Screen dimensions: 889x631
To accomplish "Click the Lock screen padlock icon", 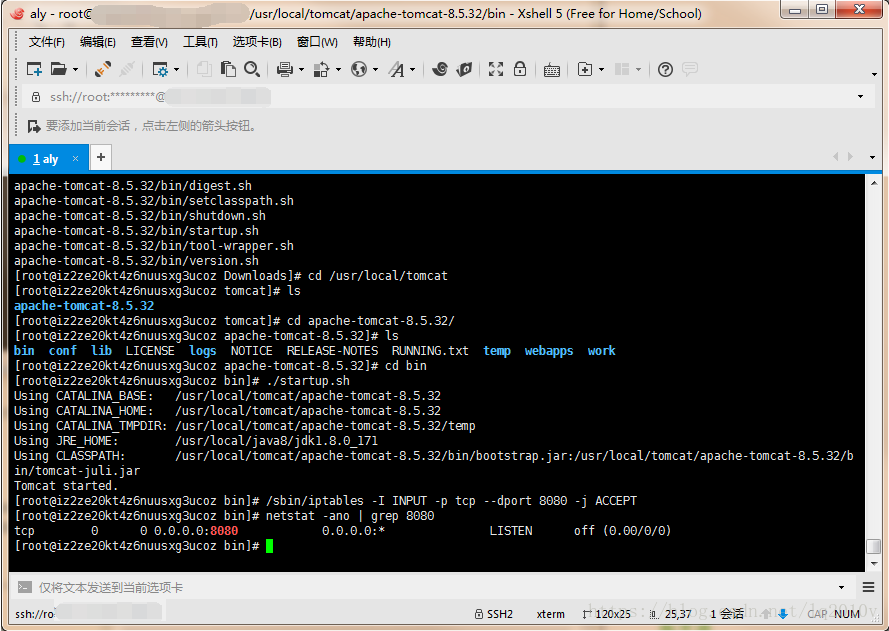I will (520, 69).
